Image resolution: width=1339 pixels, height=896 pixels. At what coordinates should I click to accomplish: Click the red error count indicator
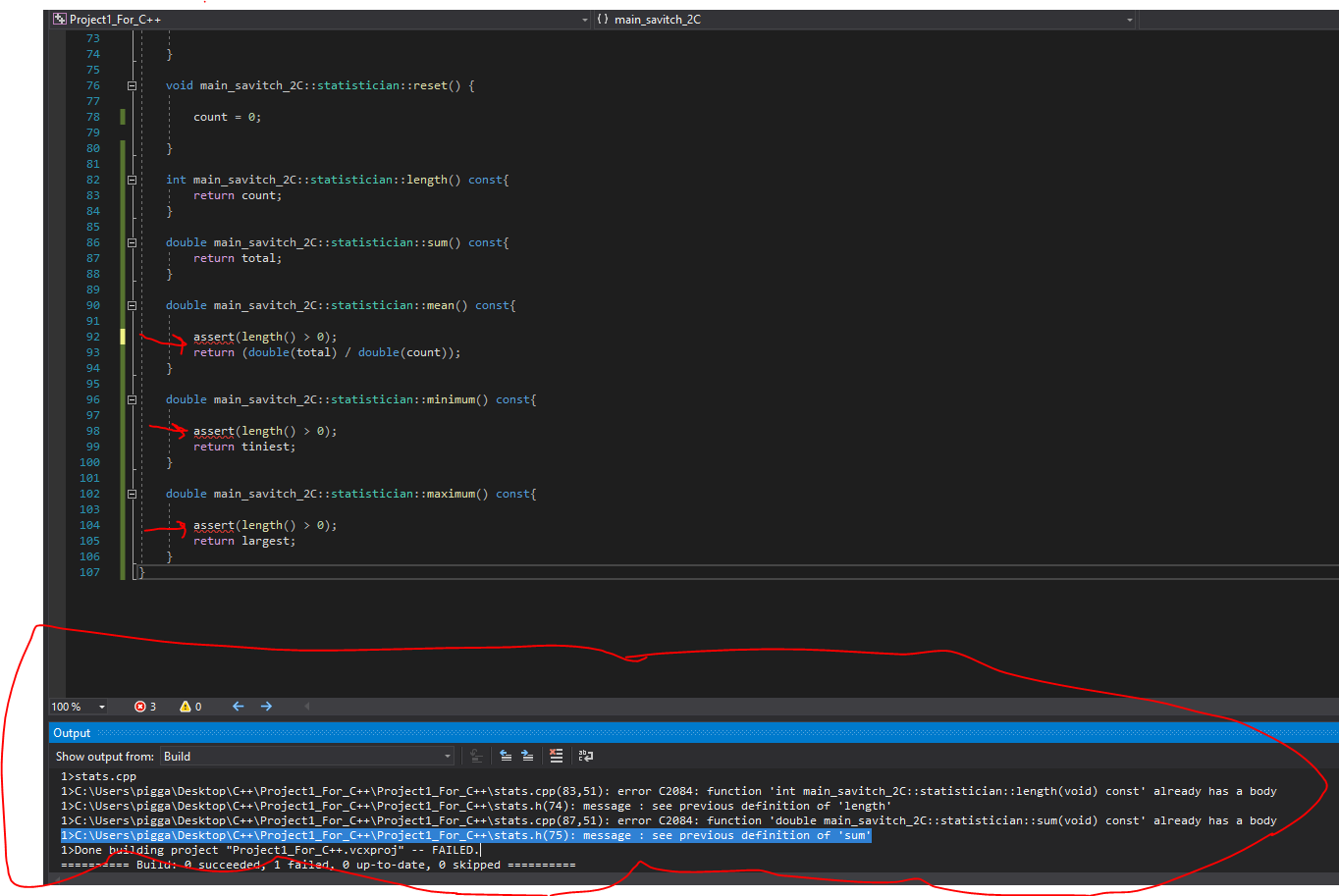pyautogui.click(x=145, y=707)
